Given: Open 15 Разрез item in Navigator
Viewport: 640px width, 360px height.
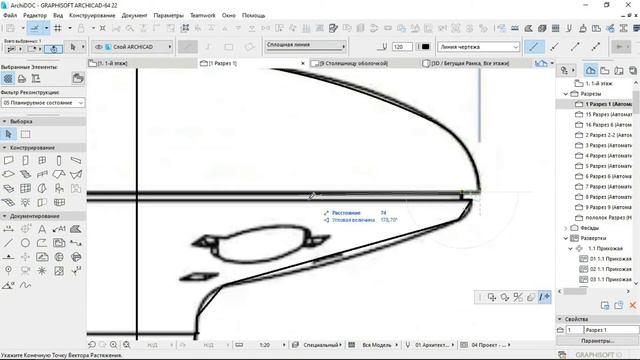Looking at the screenshot, I should tap(604, 114).
